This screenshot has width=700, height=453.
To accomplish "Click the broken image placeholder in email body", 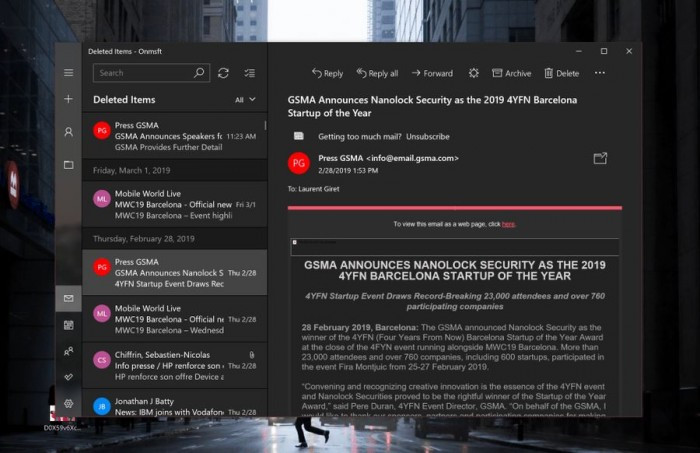I will 454,246.
